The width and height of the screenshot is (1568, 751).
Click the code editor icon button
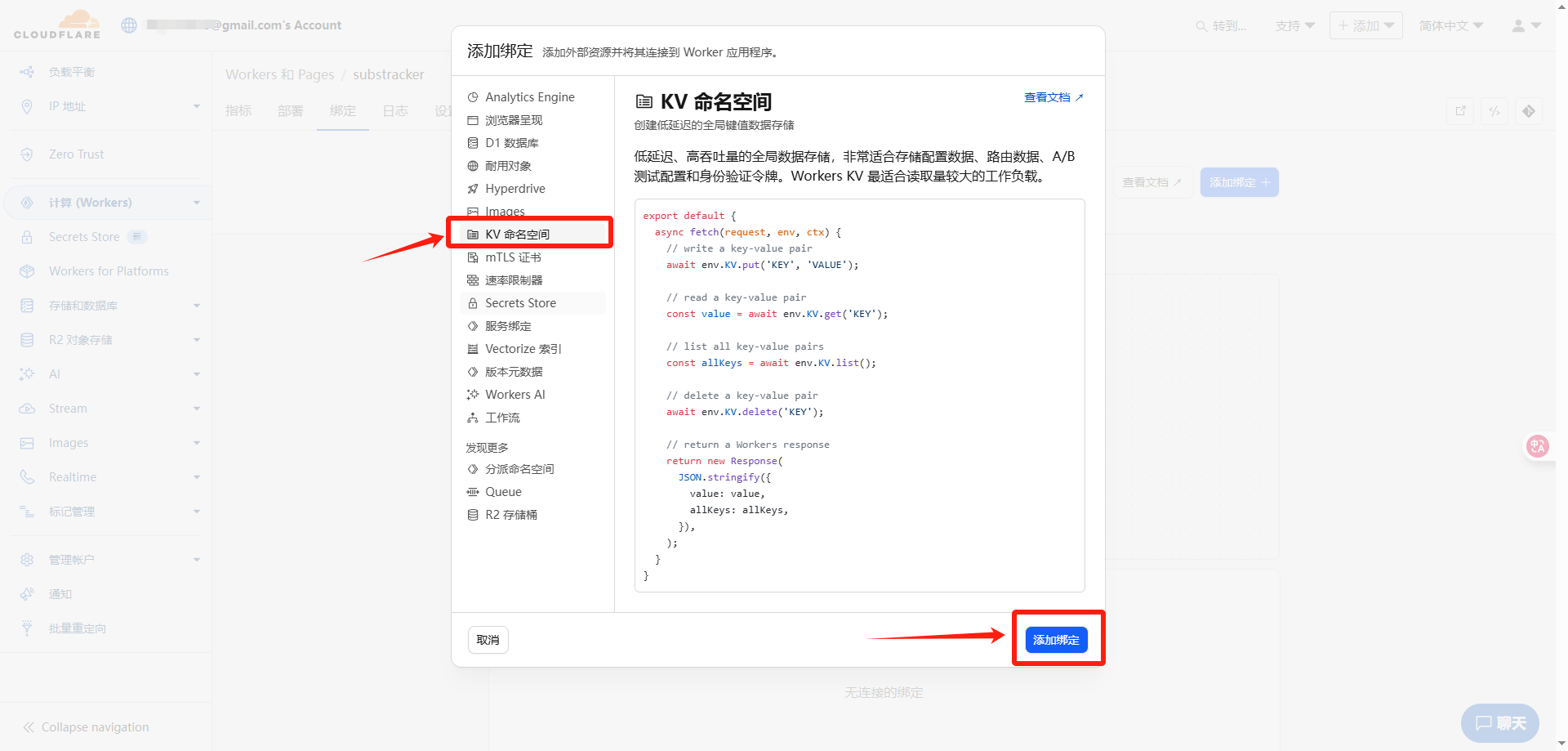(1494, 111)
